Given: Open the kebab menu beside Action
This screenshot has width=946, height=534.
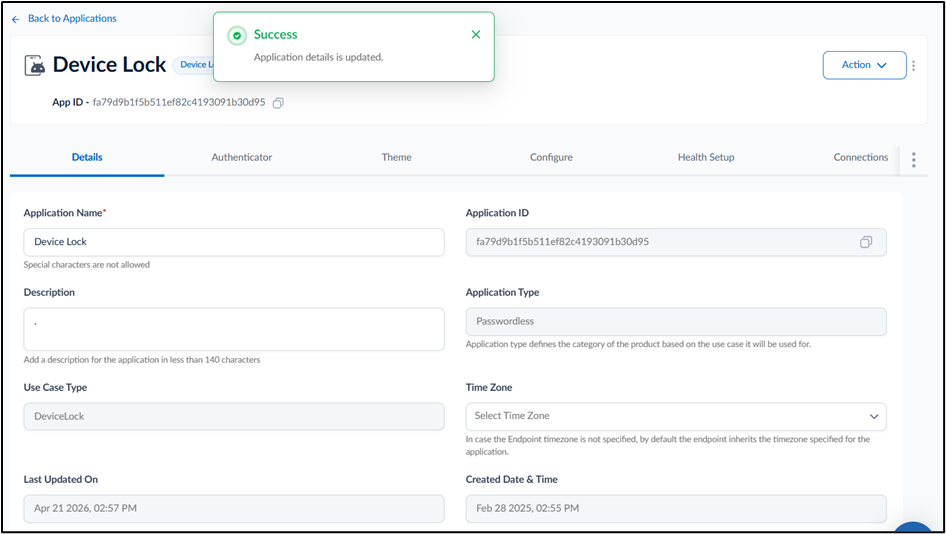Looking at the screenshot, I should click(913, 65).
